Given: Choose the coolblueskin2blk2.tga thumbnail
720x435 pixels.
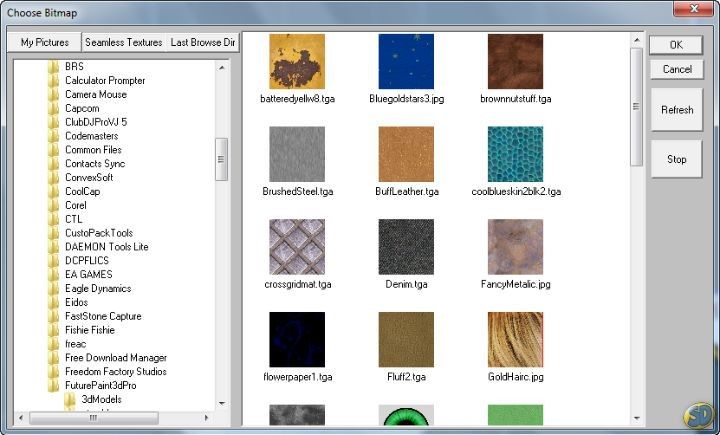Looking at the screenshot, I should [515, 154].
